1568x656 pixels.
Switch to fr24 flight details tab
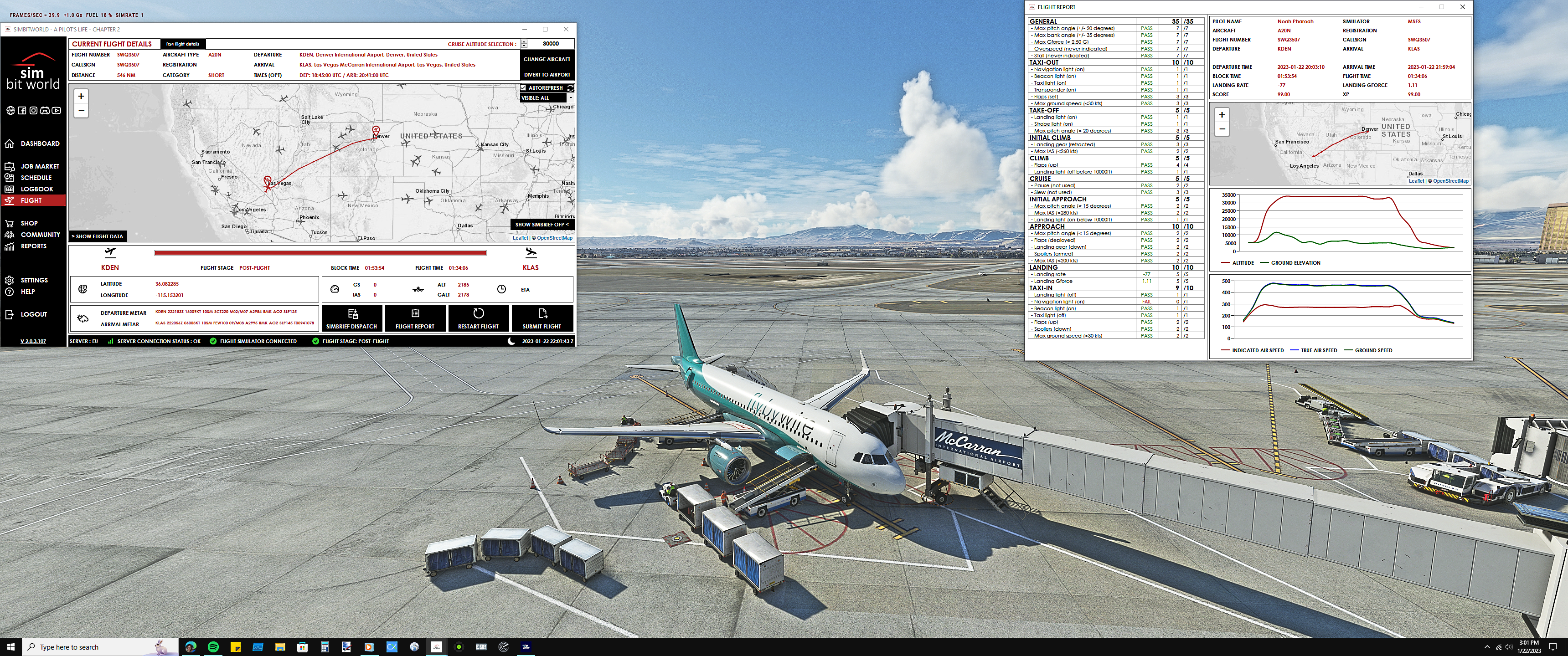[183, 44]
